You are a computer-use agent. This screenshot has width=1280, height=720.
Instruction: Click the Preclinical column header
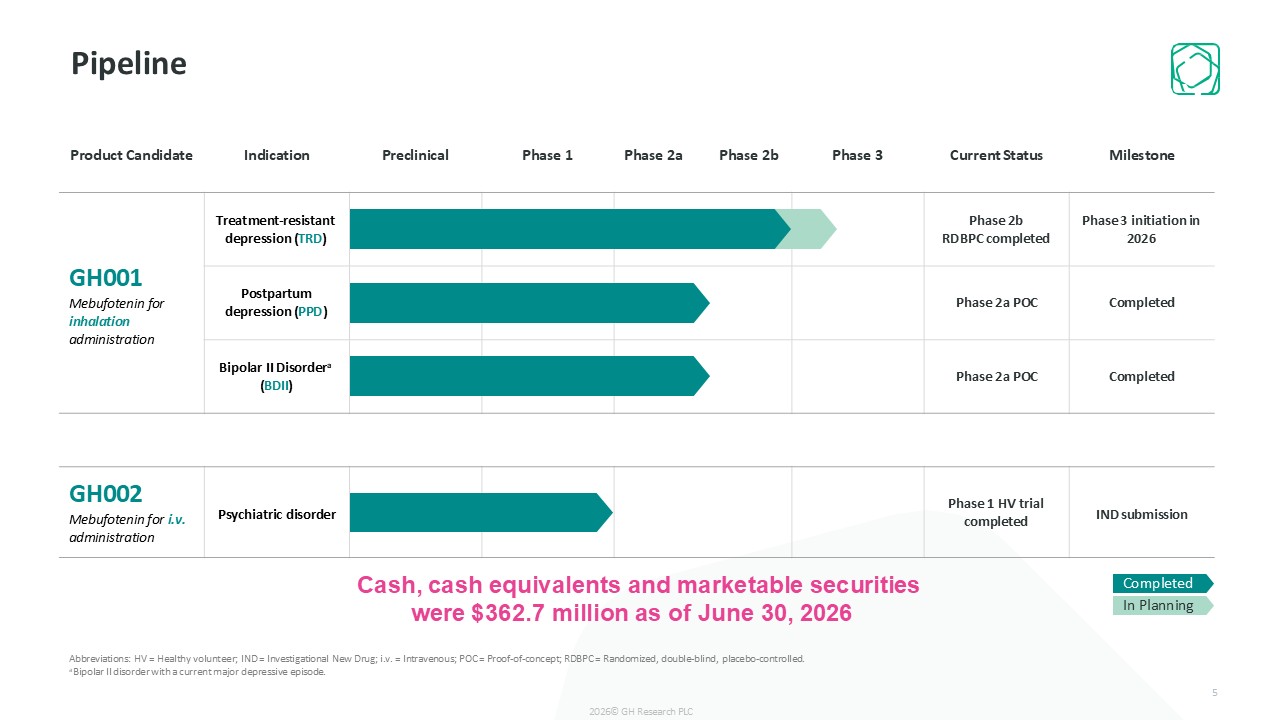tap(415, 155)
